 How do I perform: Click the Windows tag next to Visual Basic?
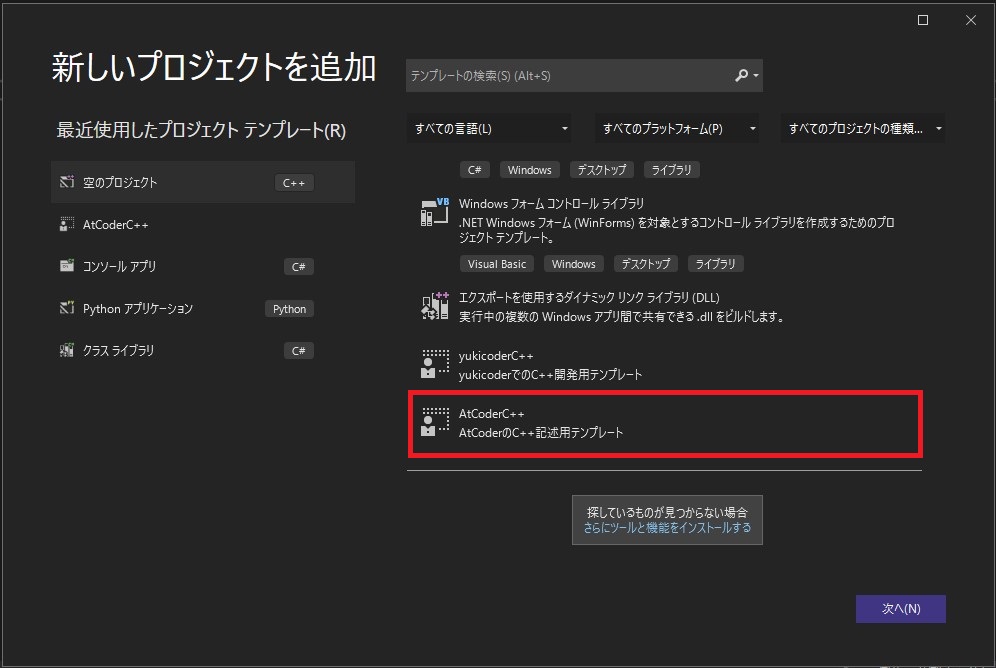[574, 264]
